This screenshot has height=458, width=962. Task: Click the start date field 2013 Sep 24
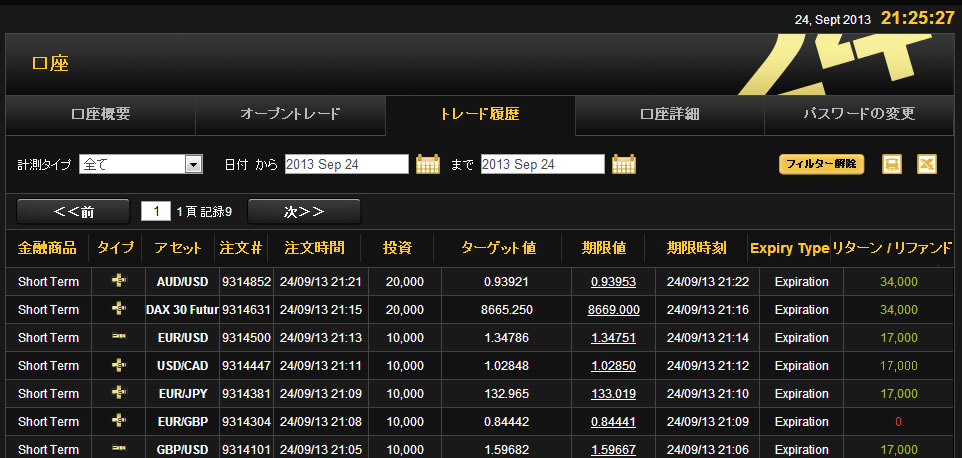347,164
